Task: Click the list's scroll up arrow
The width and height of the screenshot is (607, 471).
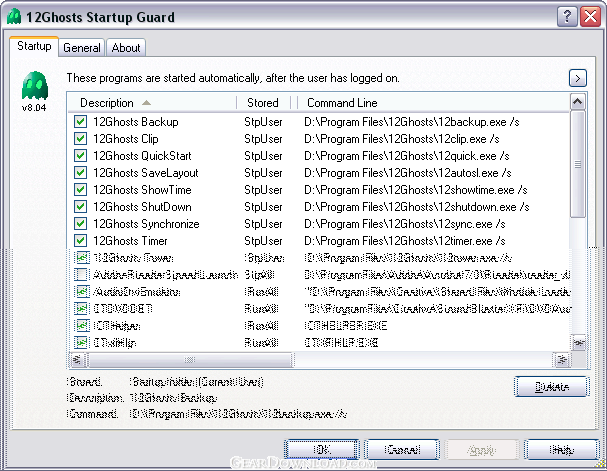Action: tap(578, 102)
